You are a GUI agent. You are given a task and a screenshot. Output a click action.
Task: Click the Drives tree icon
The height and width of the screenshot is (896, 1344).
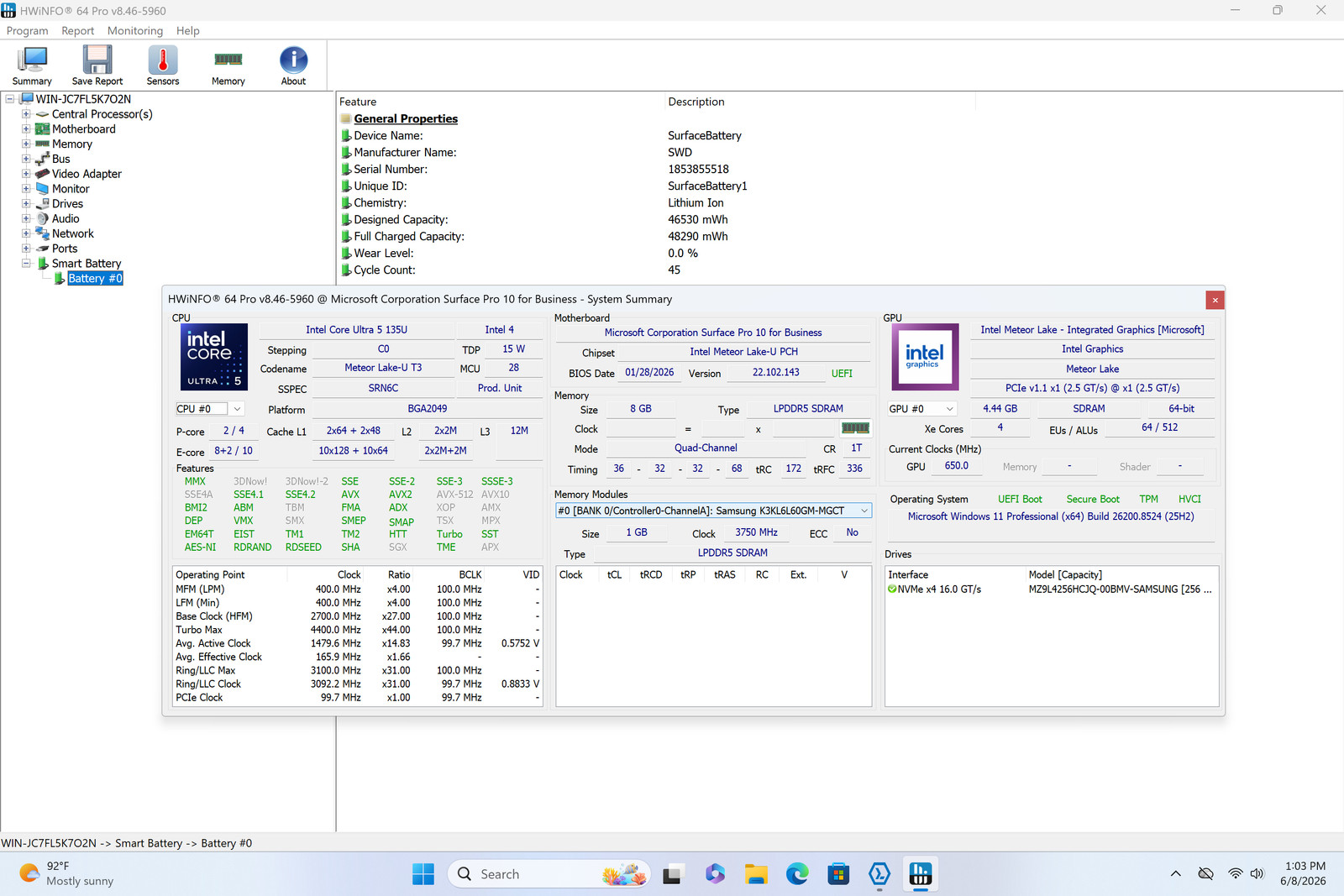pyautogui.click(x=42, y=204)
